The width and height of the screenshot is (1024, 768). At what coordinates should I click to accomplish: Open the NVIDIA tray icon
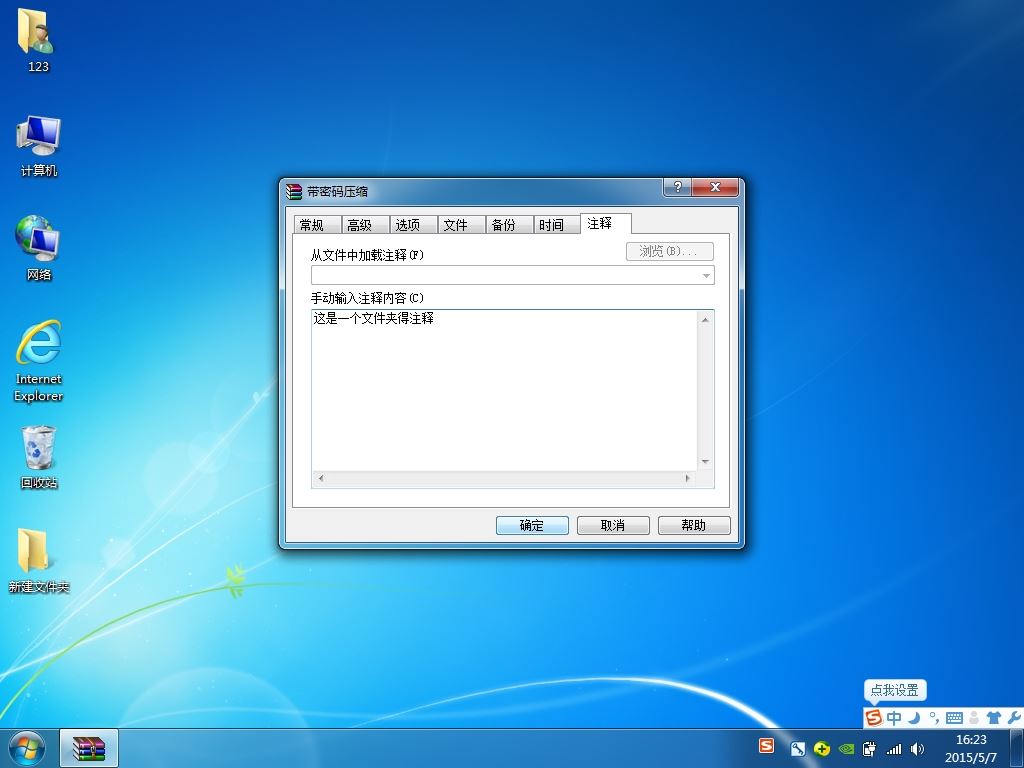(x=846, y=749)
